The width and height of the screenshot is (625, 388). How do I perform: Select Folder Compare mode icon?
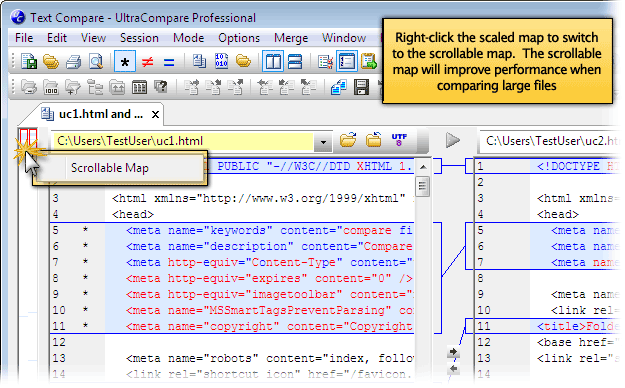[x=243, y=61]
